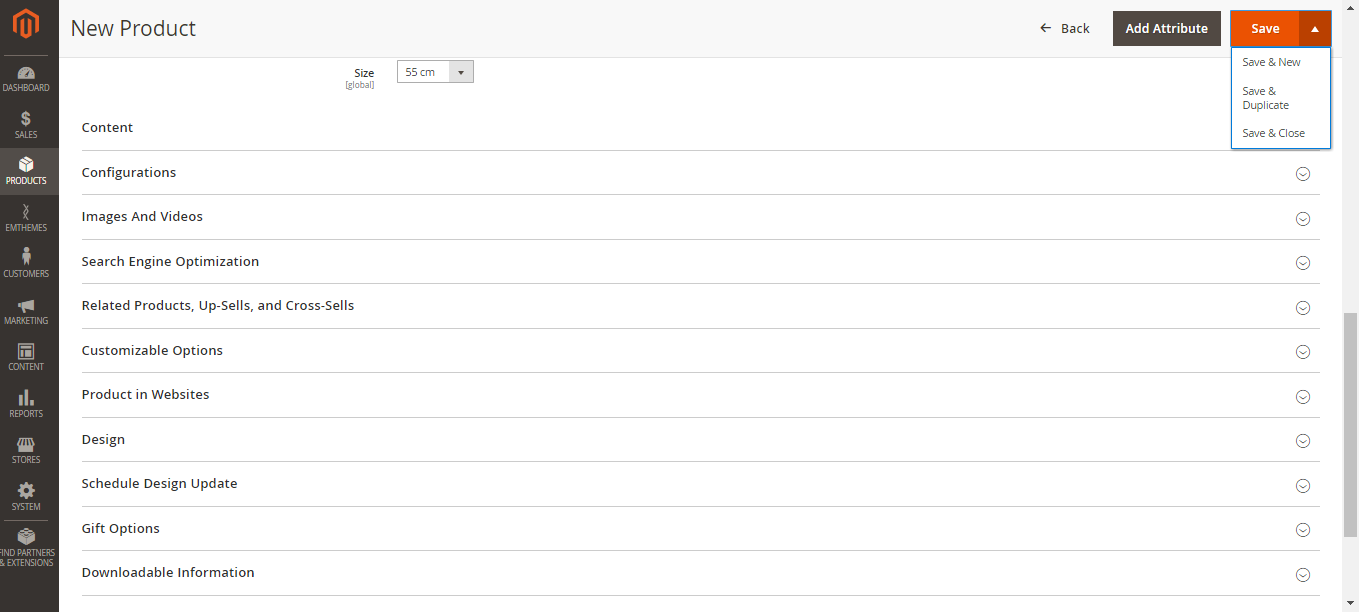Toggle the Save dropdown arrow

click(x=1315, y=28)
